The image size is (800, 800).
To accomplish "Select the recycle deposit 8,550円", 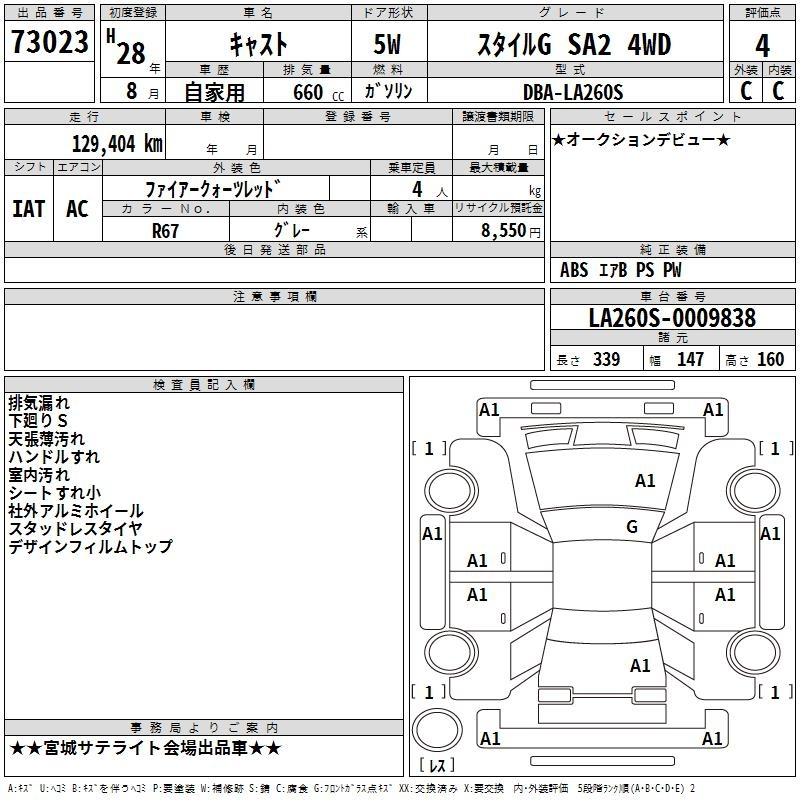I will [511, 231].
